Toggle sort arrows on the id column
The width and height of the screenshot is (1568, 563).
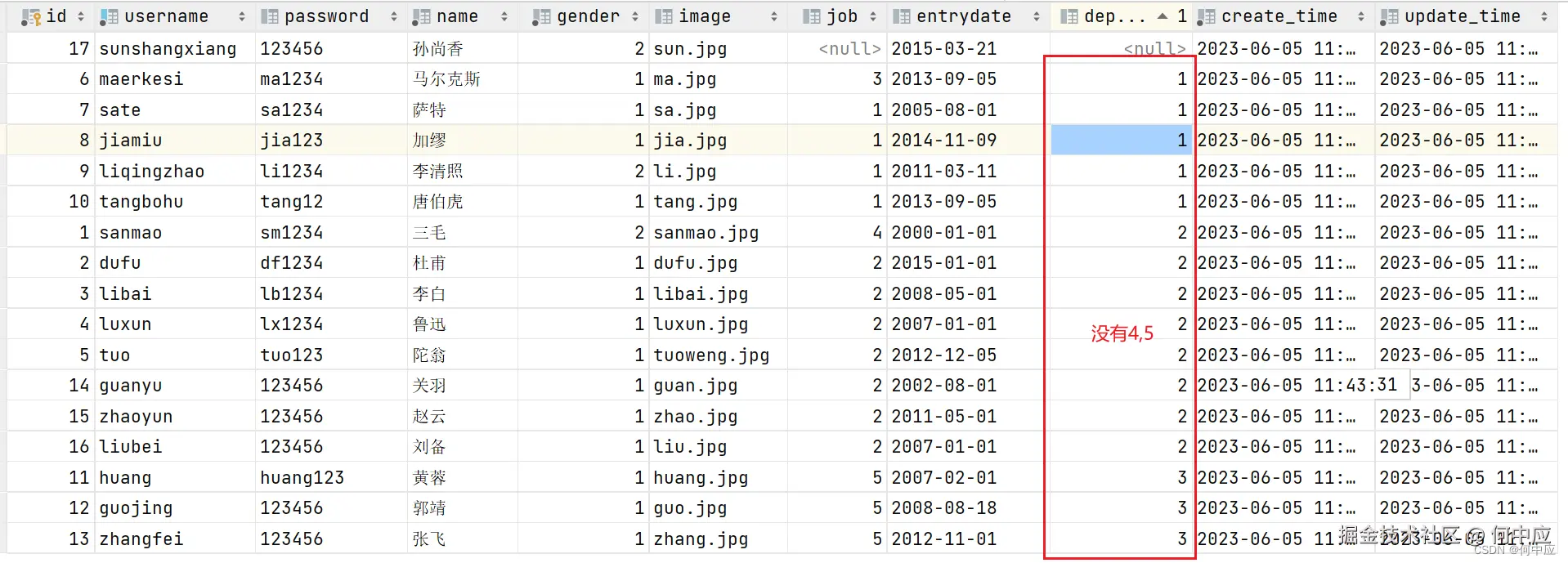[x=80, y=16]
